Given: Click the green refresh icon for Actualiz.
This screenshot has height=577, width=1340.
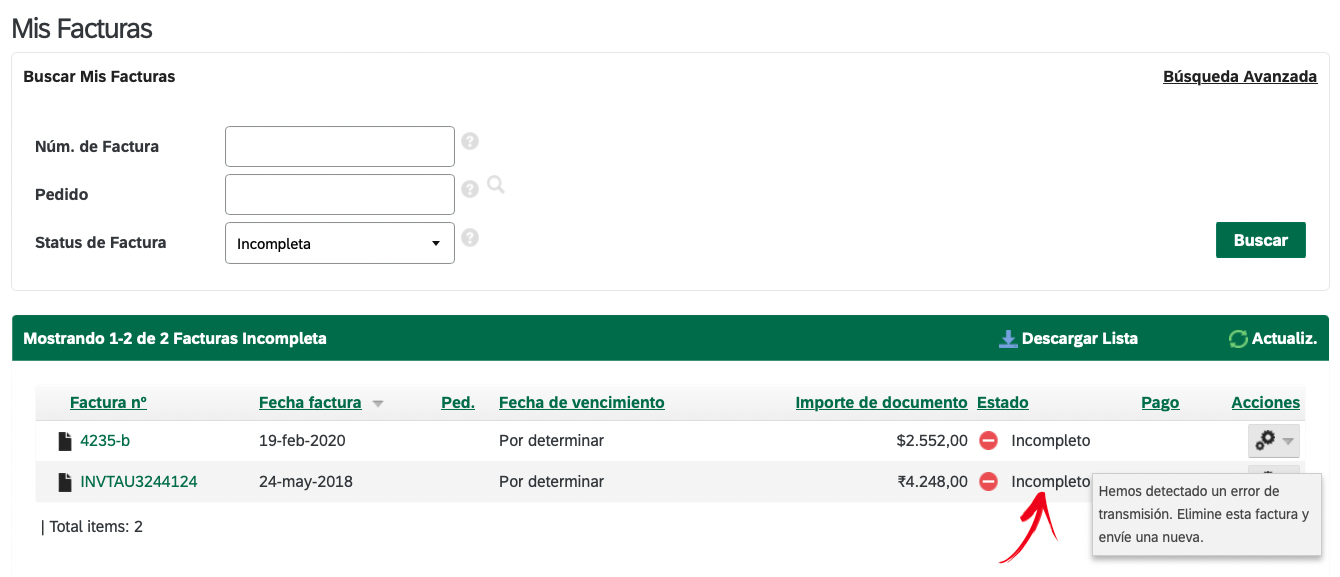Looking at the screenshot, I should click(x=1238, y=339).
